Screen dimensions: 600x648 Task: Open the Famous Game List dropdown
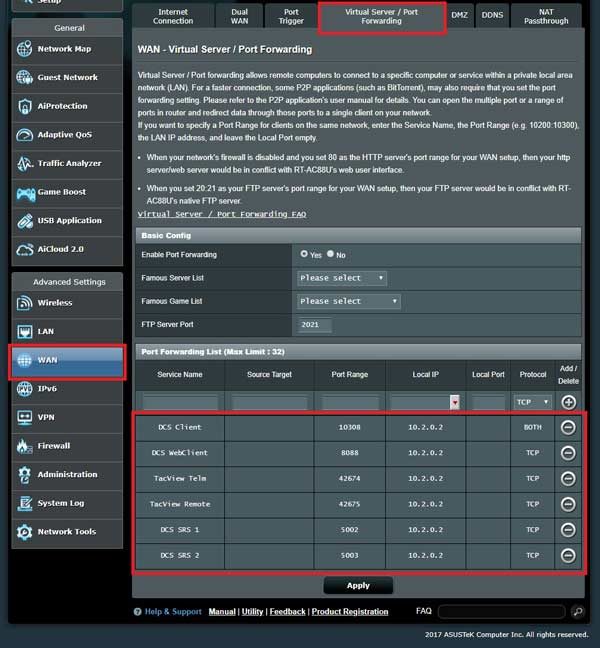[x=349, y=301]
